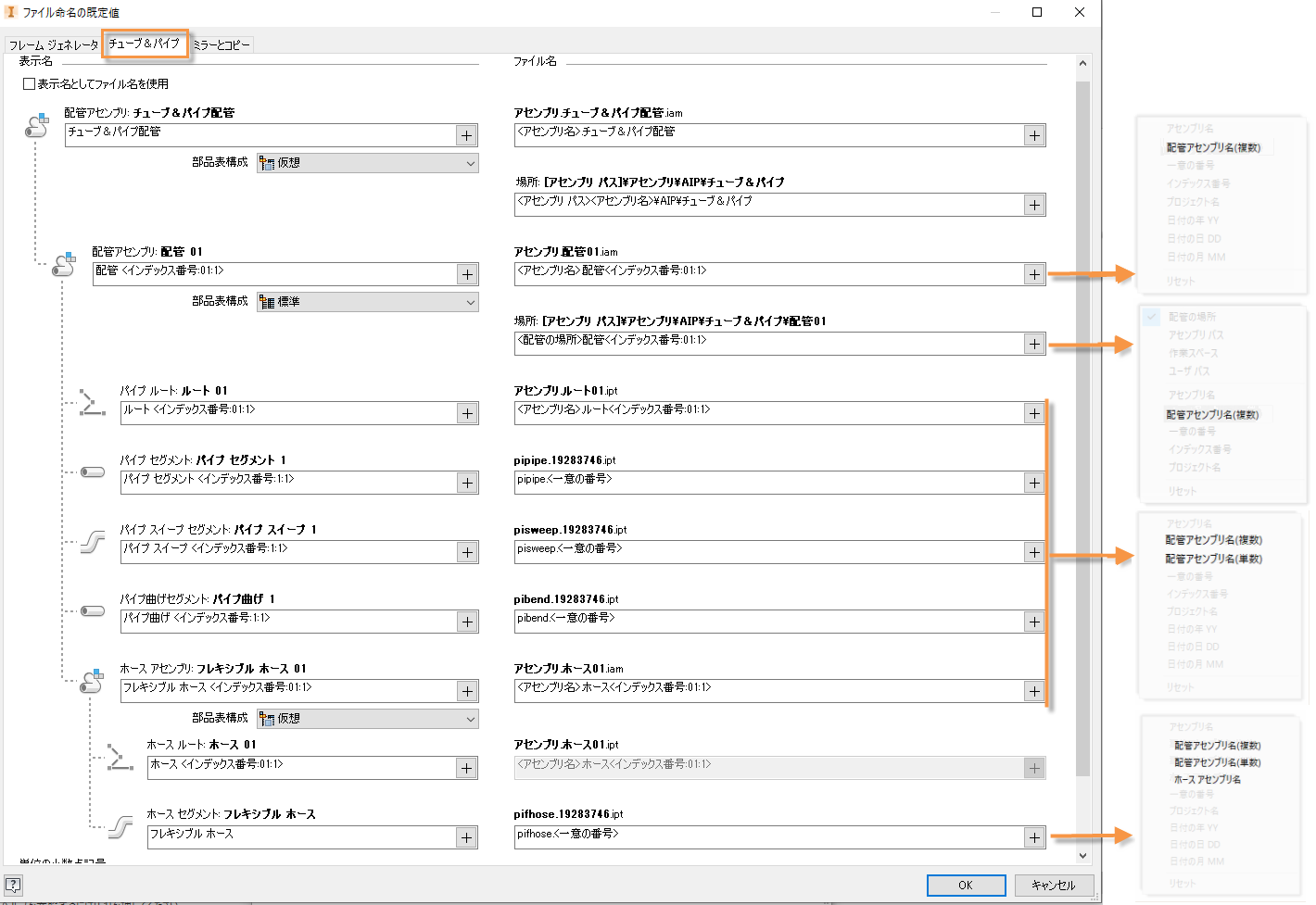1316x905 pixels.
Task: Click plus button beside pisweep file name field
Action: point(1033,552)
